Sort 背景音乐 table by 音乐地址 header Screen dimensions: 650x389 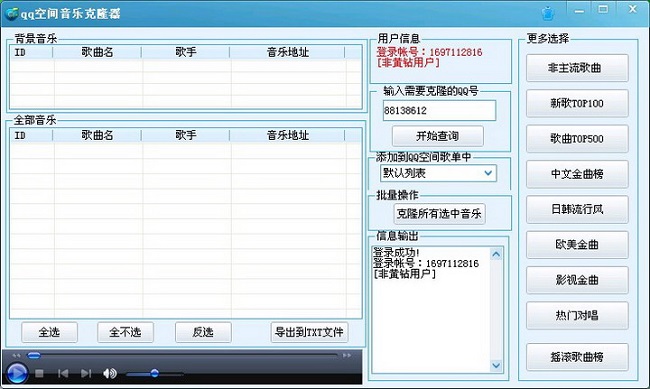pyautogui.click(x=287, y=52)
